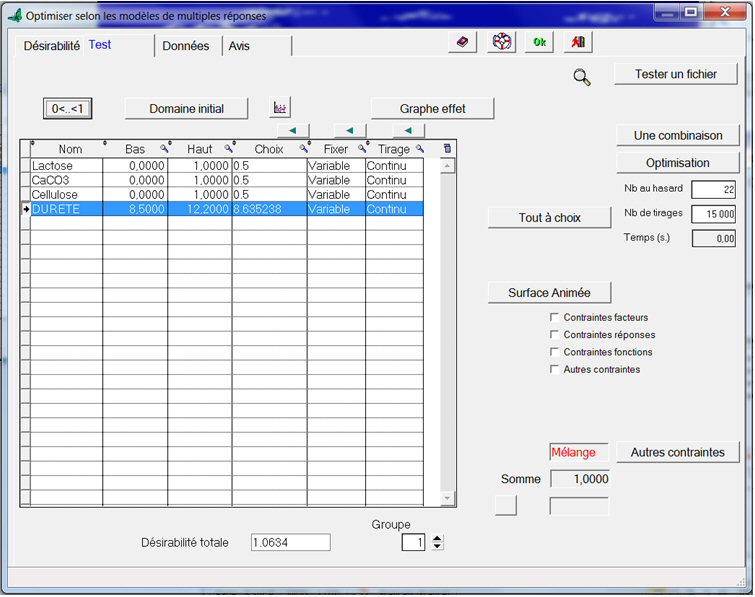
Task: Open help via the lifebuoy icon
Action: [501, 43]
